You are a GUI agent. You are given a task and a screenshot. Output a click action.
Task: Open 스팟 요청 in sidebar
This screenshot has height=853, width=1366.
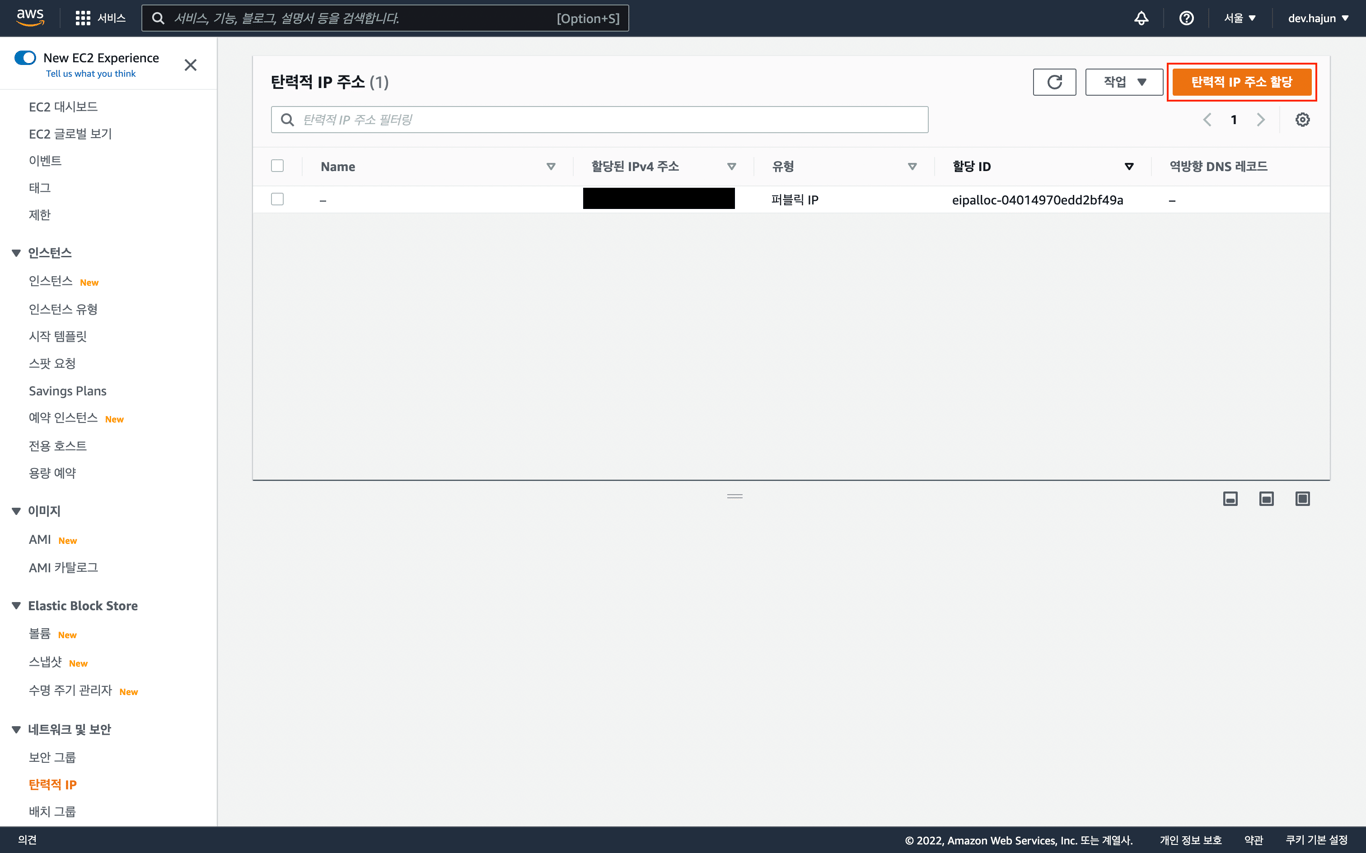coord(52,363)
